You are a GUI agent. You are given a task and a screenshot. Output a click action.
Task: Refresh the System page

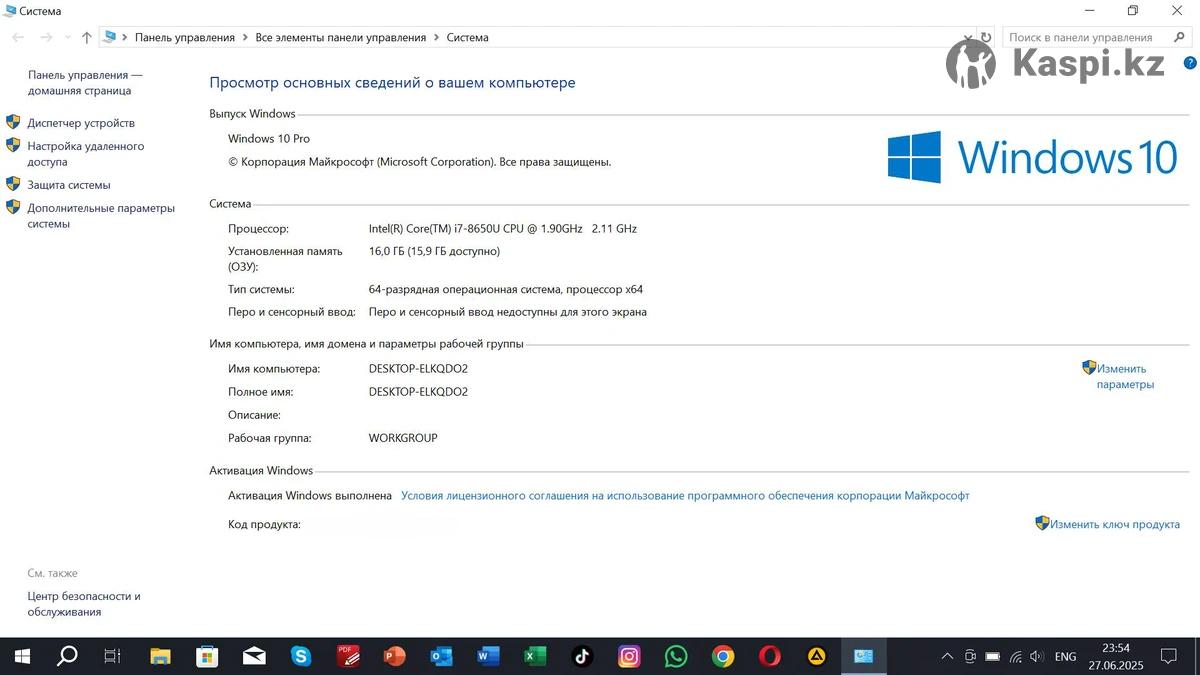[x=986, y=37]
